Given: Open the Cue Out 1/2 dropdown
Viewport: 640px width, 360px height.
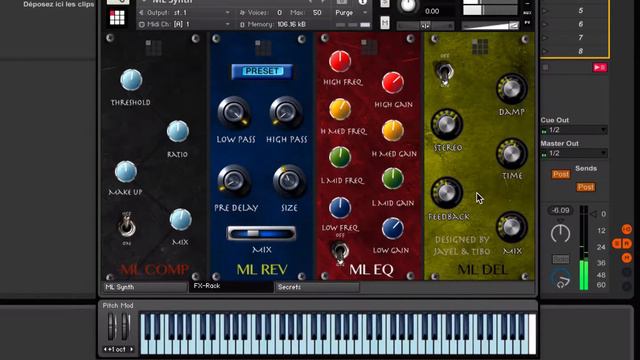Looking at the screenshot, I should [x=574, y=130].
